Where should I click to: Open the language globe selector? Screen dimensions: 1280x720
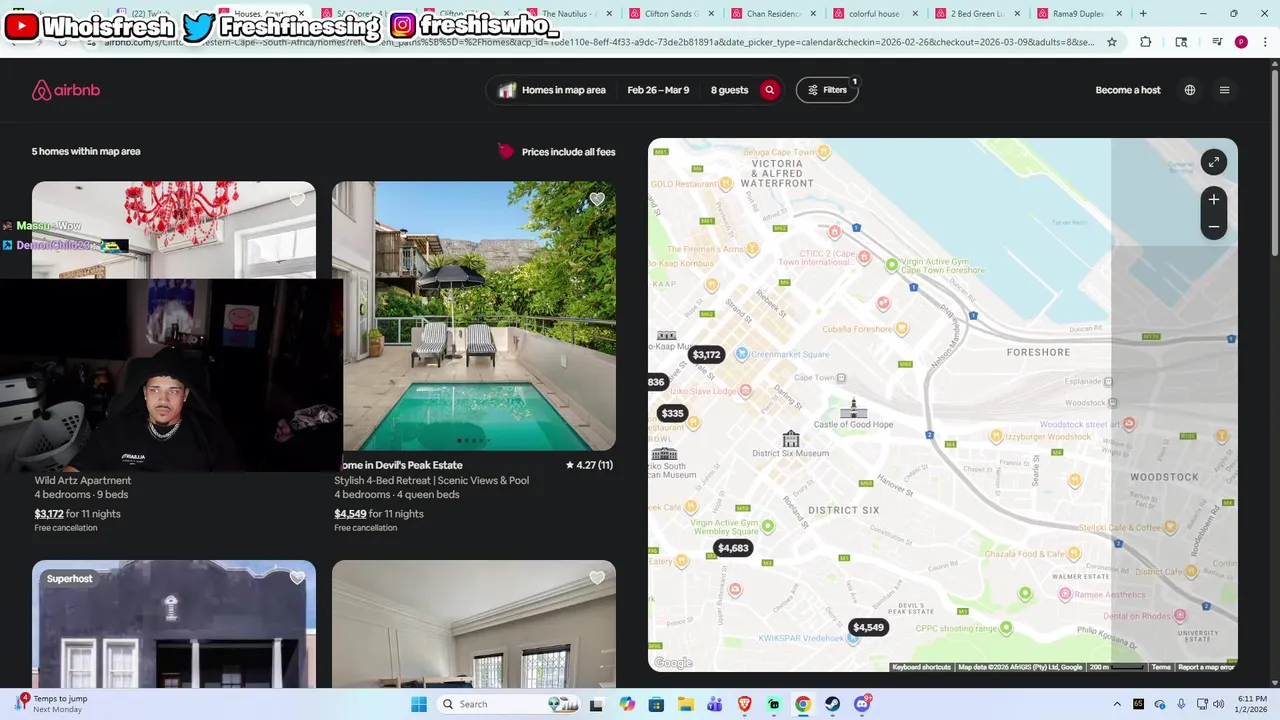pyautogui.click(x=1190, y=90)
